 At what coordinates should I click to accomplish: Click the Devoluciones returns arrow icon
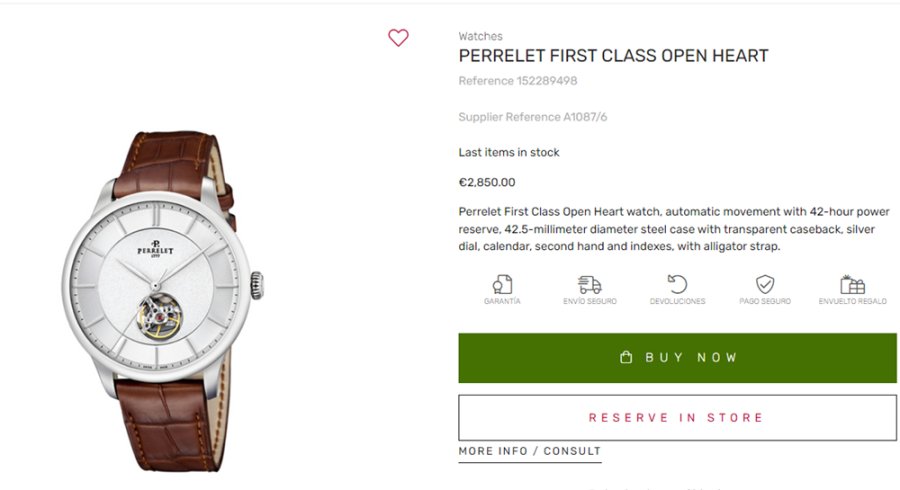coord(677,284)
